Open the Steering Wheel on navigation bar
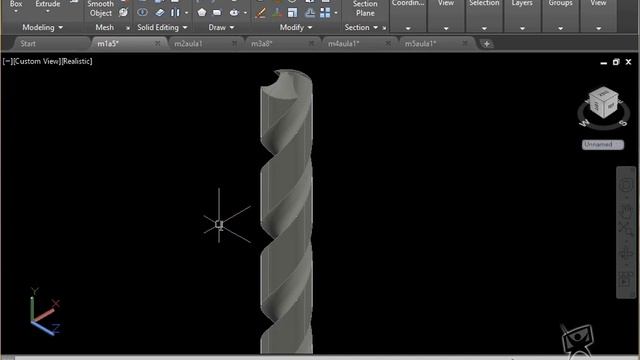Image resolution: width=640 pixels, height=360 pixels. [626, 185]
